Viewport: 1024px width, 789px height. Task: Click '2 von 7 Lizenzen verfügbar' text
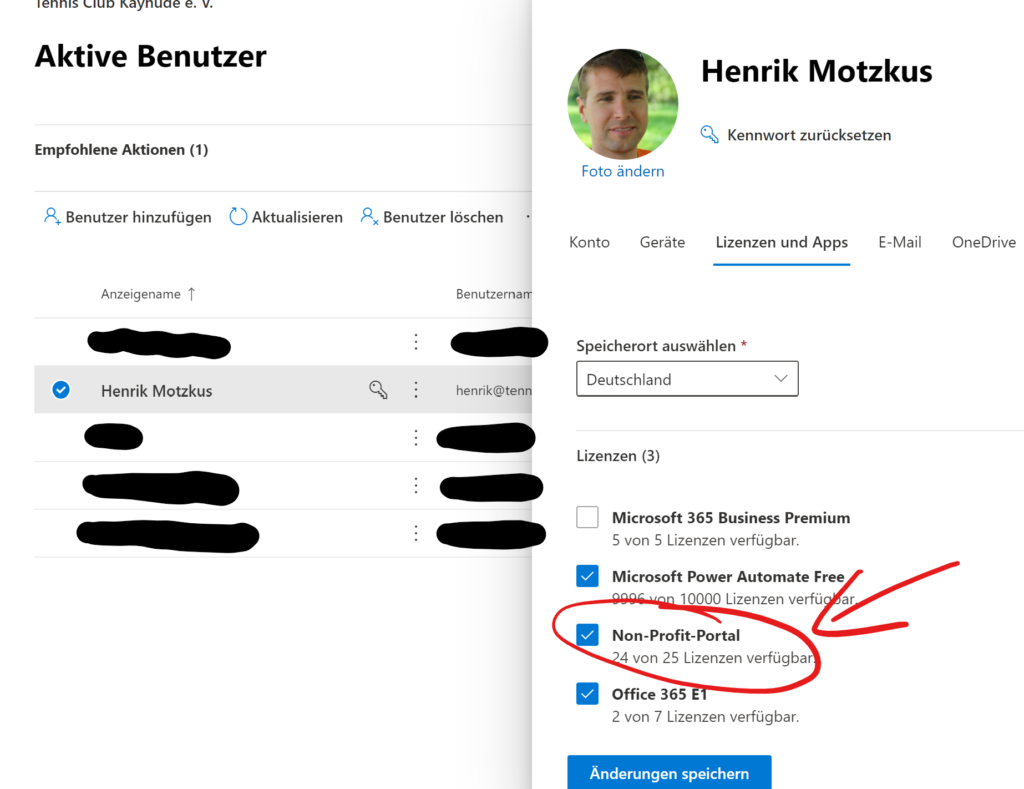click(705, 717)
